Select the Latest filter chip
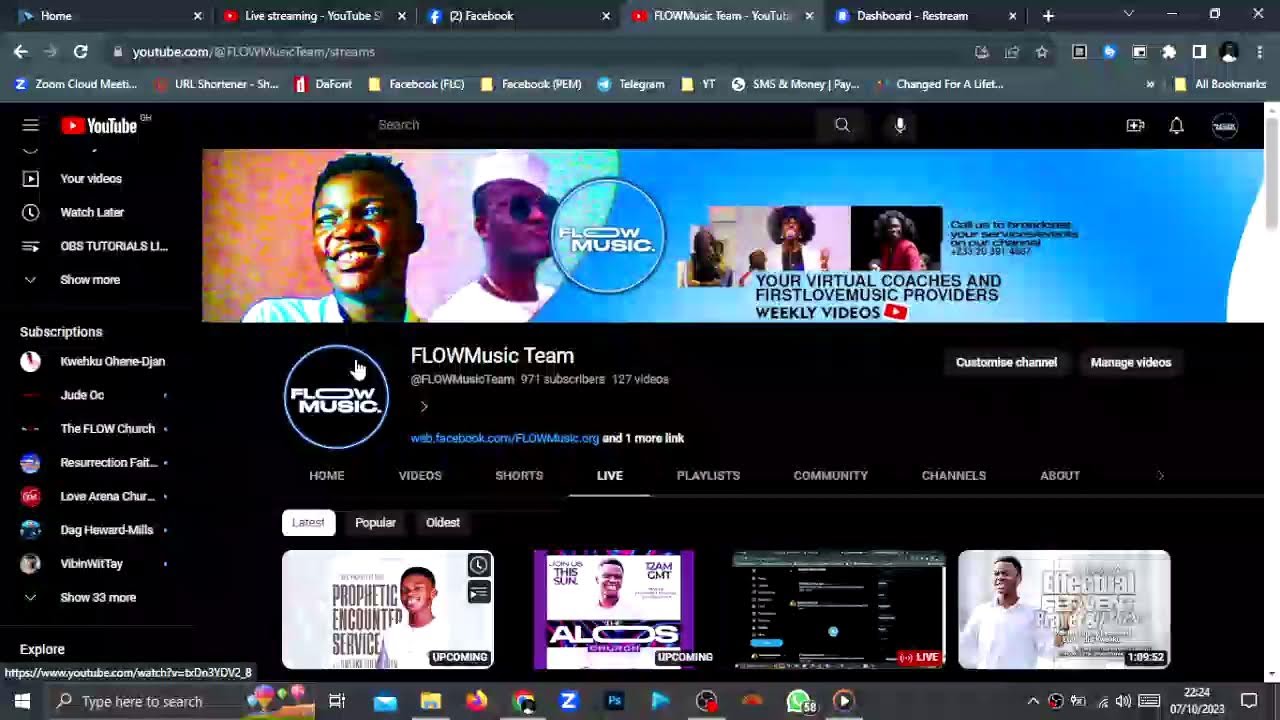 308,522
